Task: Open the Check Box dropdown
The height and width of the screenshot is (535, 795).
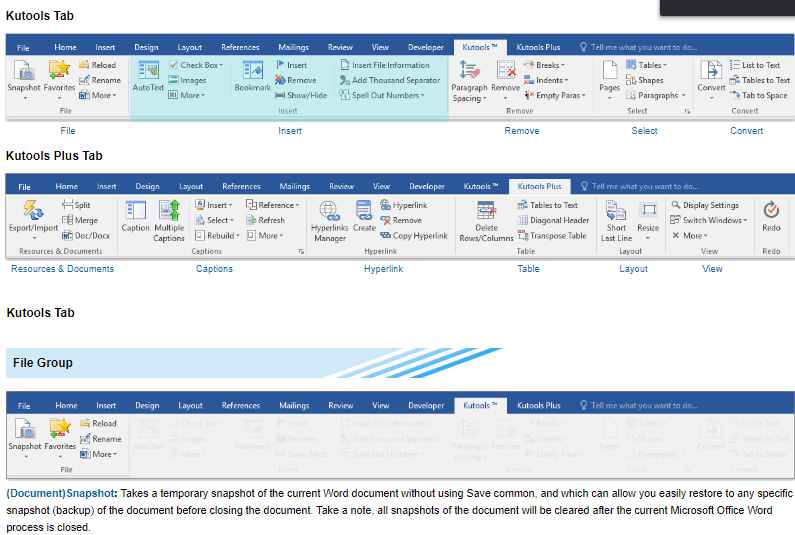Action: 197,65
